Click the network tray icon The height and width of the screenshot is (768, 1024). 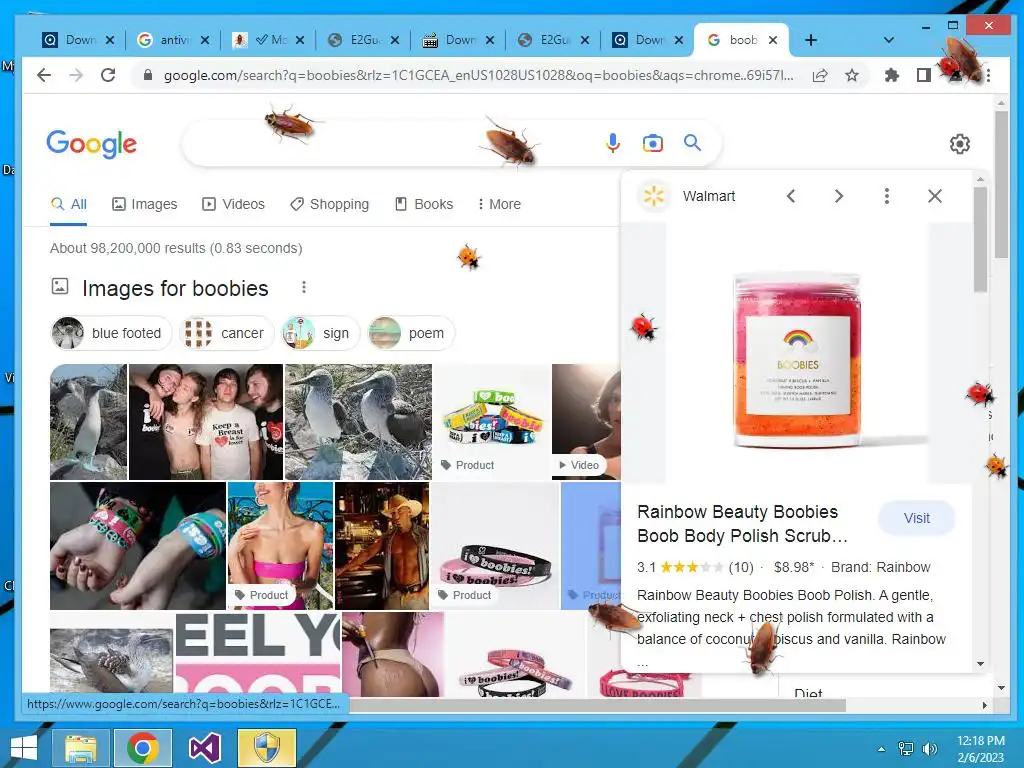click(x=906, y=749)
